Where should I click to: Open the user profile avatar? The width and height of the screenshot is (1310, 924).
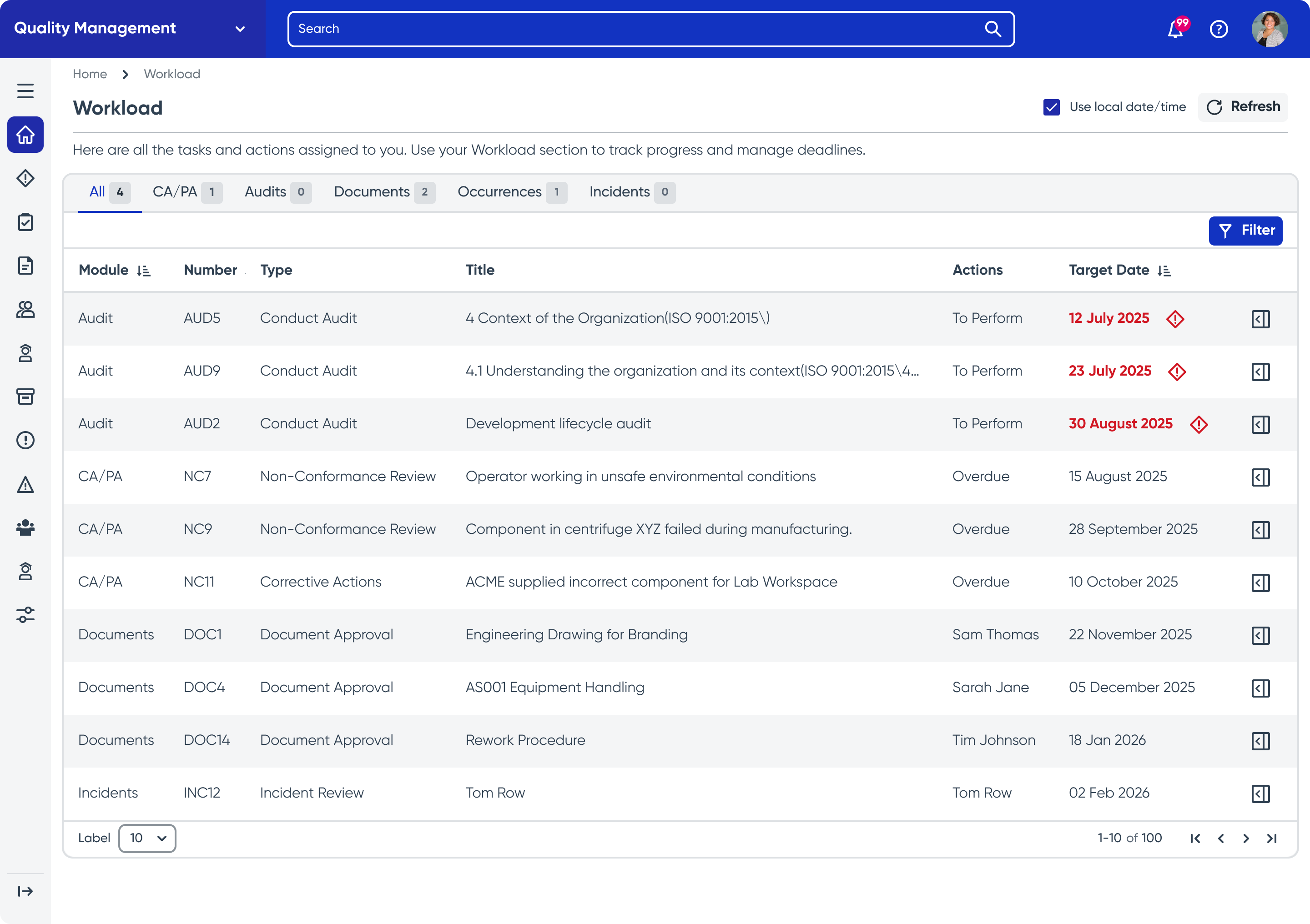[1270, 29]
